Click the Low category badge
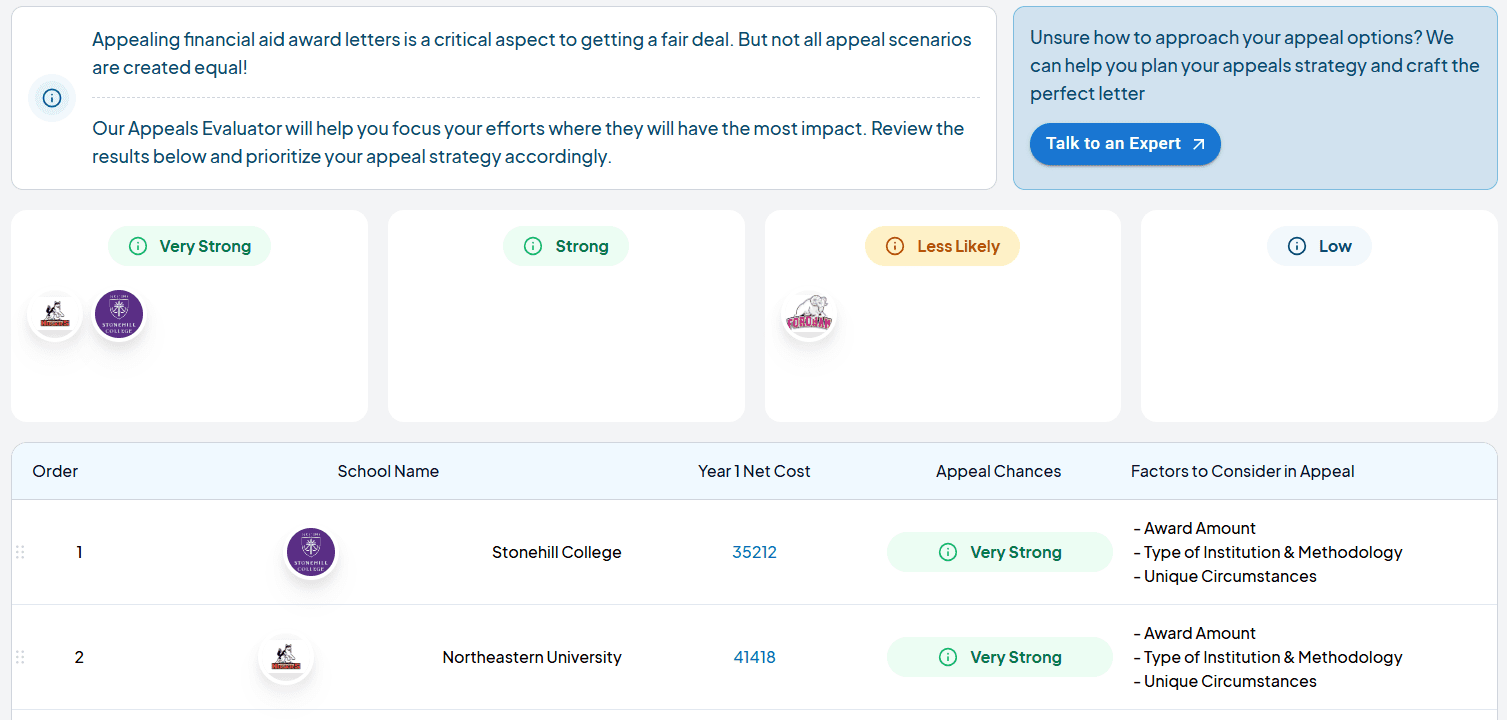Image resolution: width=1507 pixels, height=720 pixels. [x=1319, y=246]
